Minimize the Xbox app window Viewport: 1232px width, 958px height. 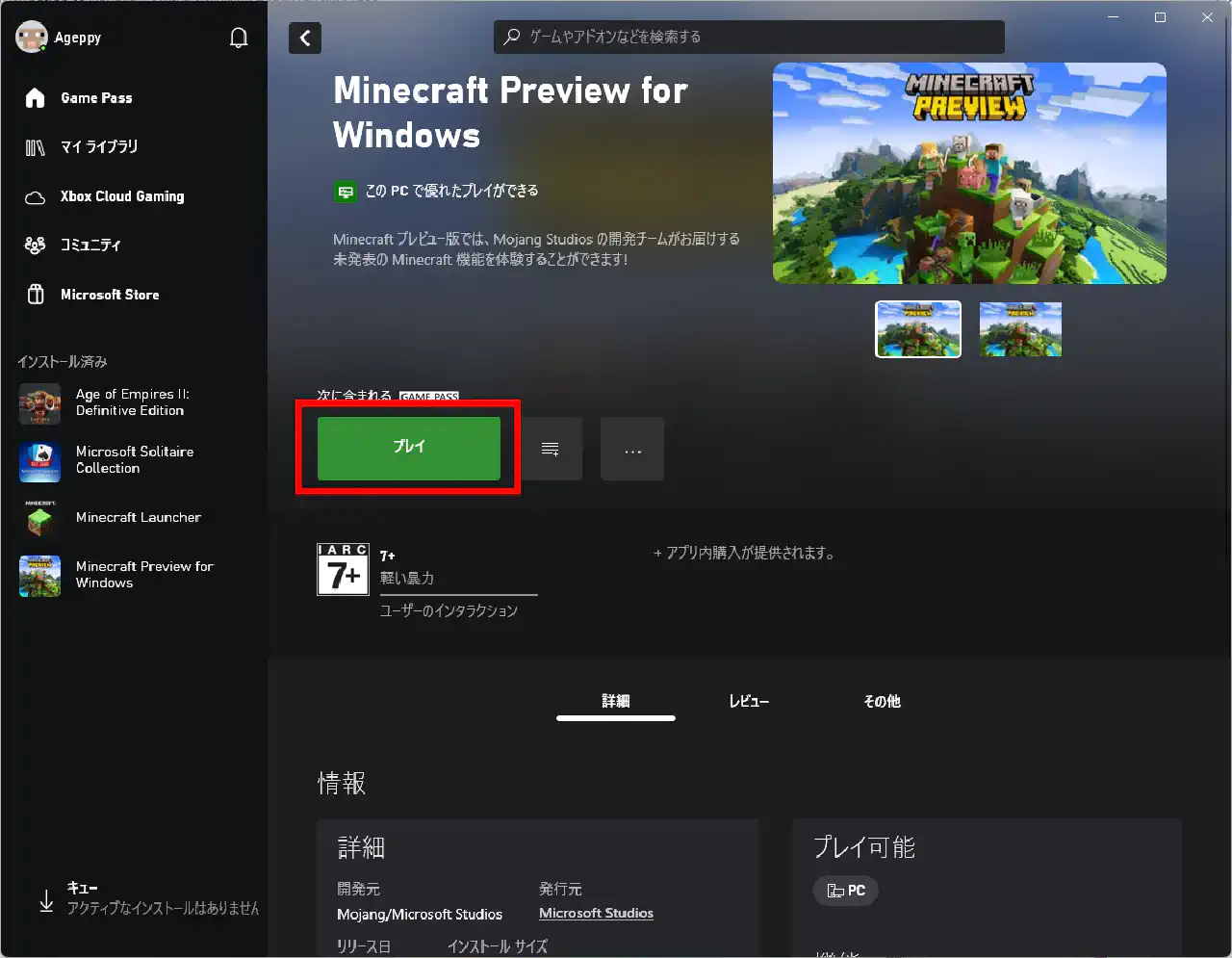point(1114,17)
